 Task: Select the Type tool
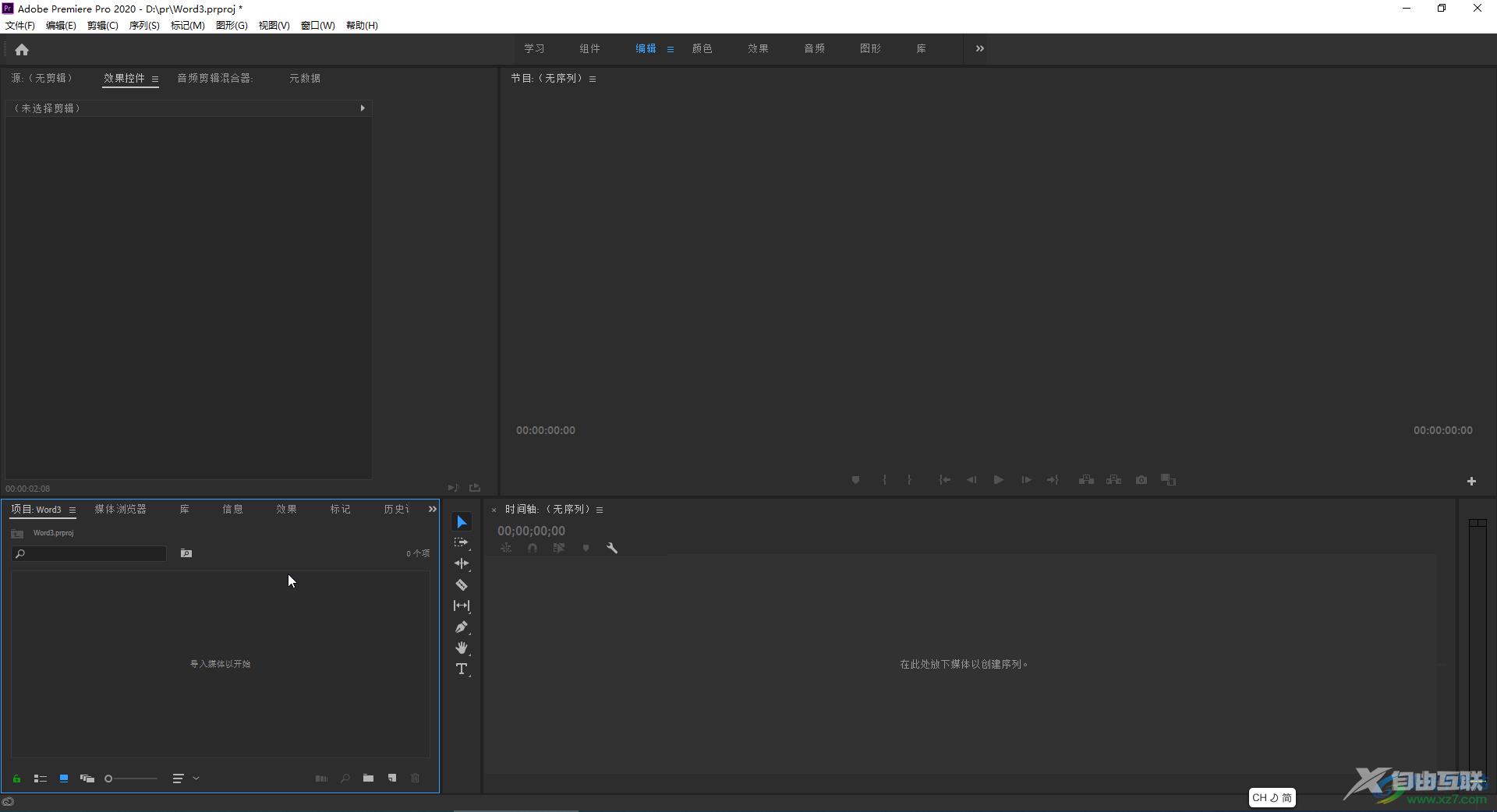(x=462, y=669)
